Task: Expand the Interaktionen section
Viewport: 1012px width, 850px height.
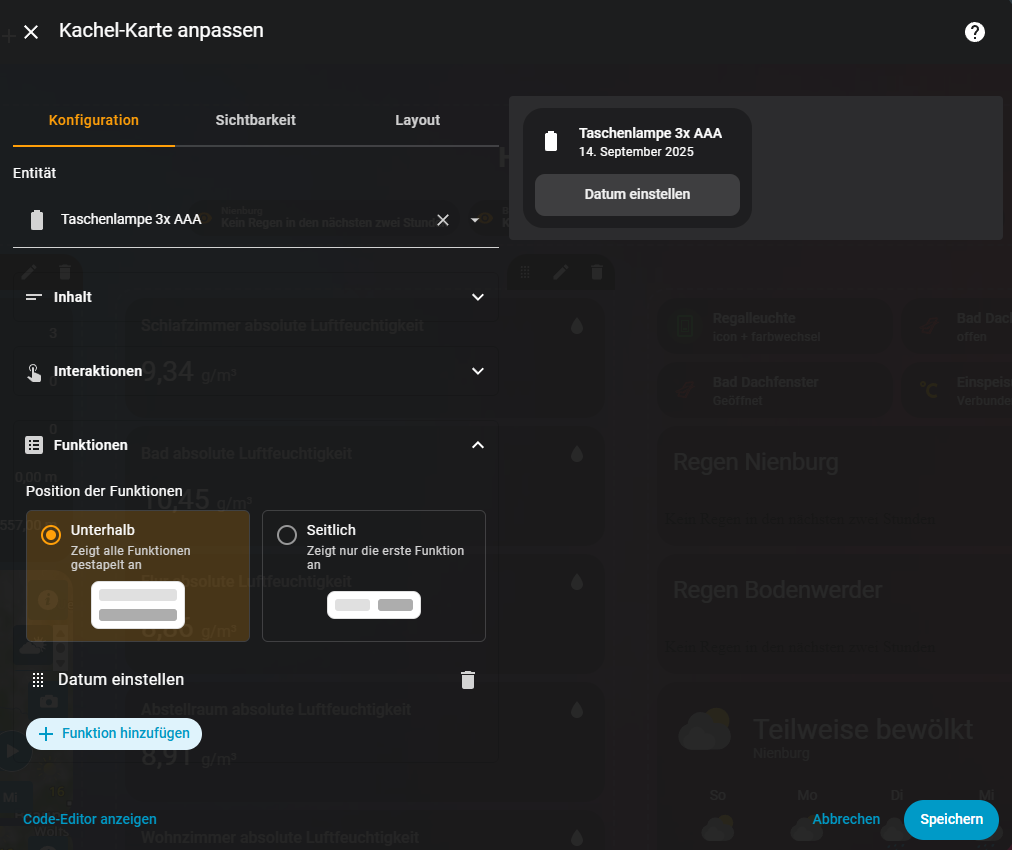Action: [477, 371]
